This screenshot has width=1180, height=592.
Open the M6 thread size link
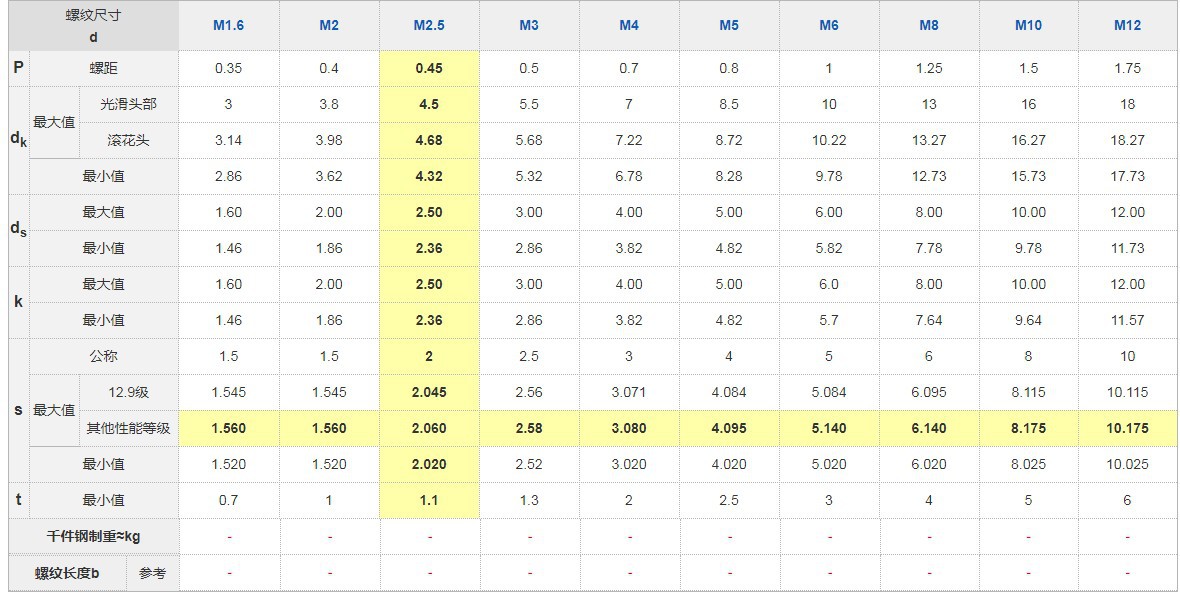[829, 25]
